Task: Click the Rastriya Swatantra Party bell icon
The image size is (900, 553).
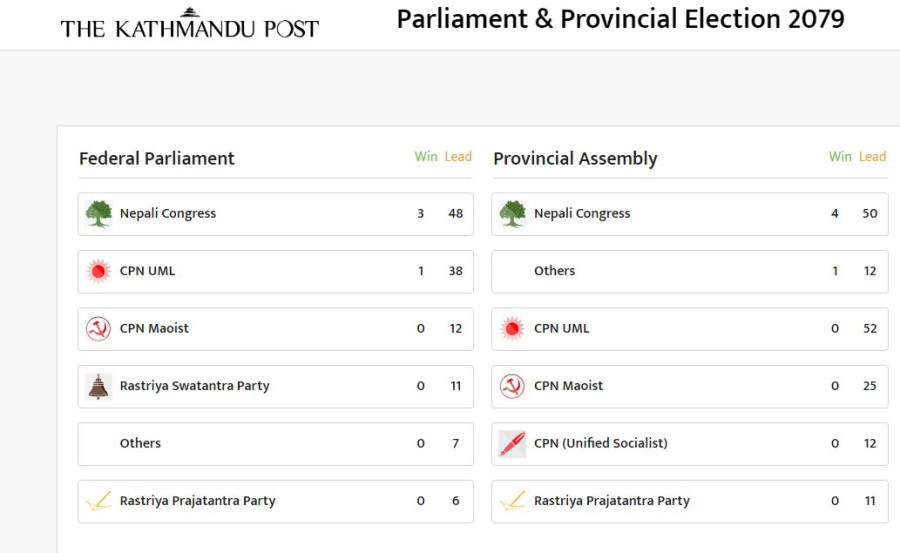Action: [x=98, y=386]
